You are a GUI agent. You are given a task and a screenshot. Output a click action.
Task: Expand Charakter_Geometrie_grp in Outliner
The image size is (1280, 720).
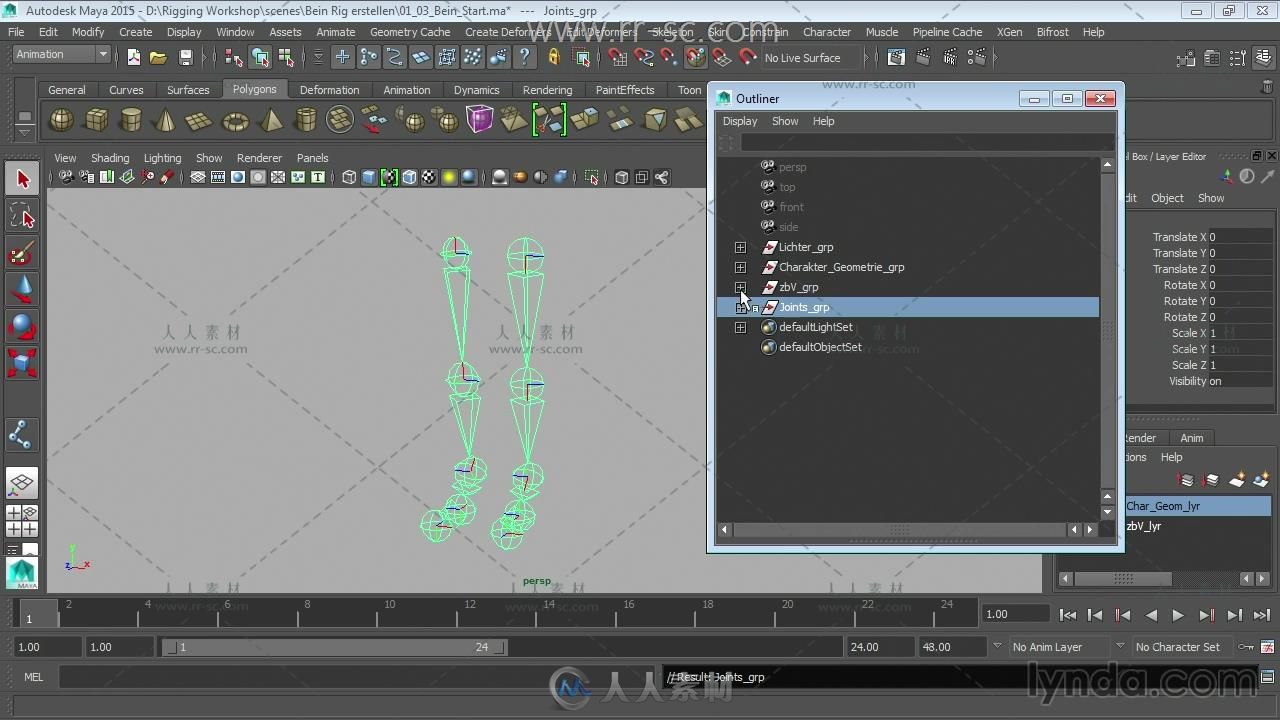click(740, 267)
